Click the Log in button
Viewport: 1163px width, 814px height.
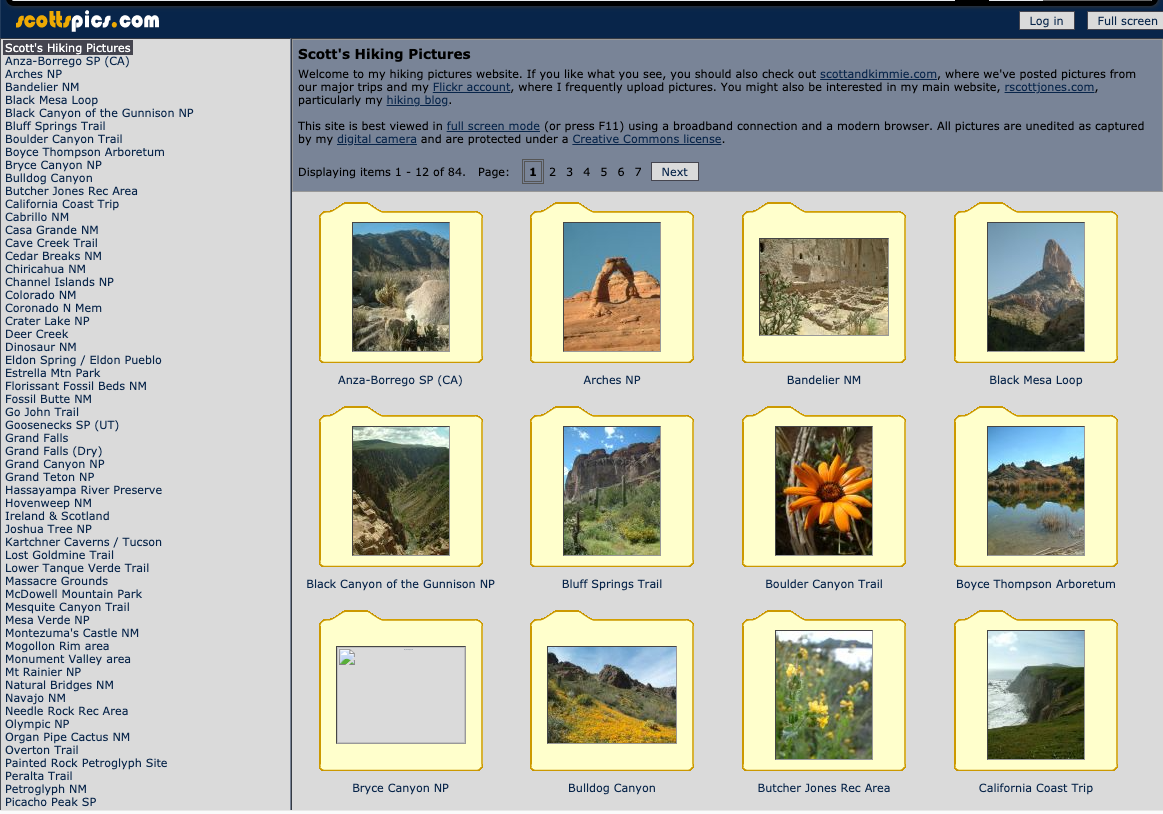pyautogui.click(x=1046, y=21)
